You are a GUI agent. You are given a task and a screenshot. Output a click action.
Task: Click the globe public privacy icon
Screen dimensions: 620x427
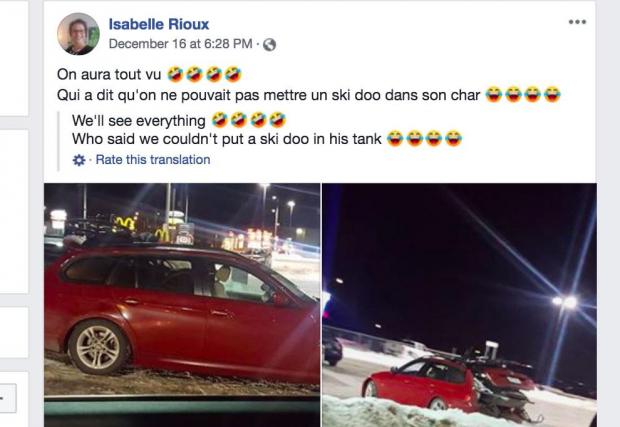tap(269, 45)
